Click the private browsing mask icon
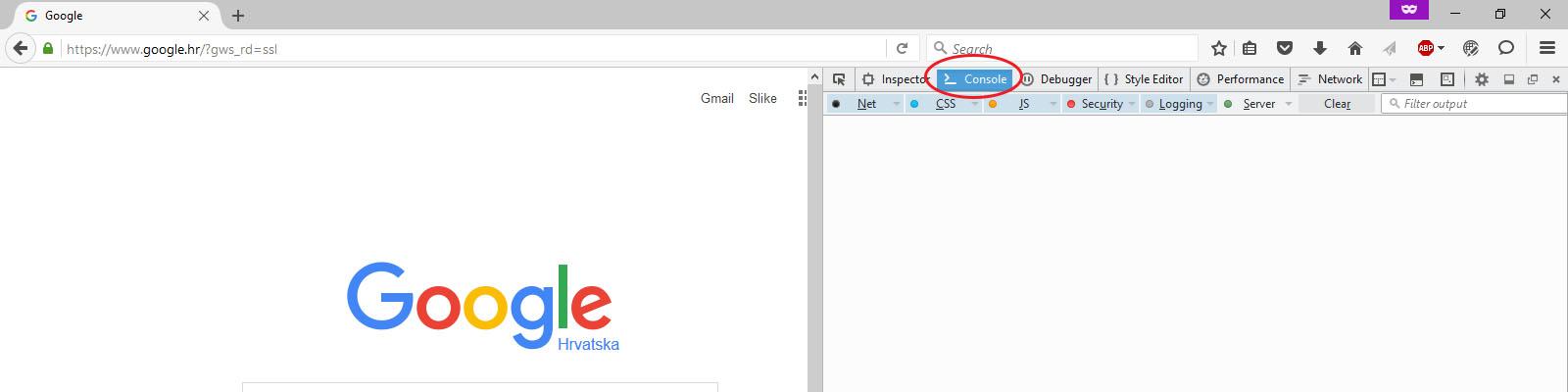This screenshot has height=392, width=1568. (1409, 10)
